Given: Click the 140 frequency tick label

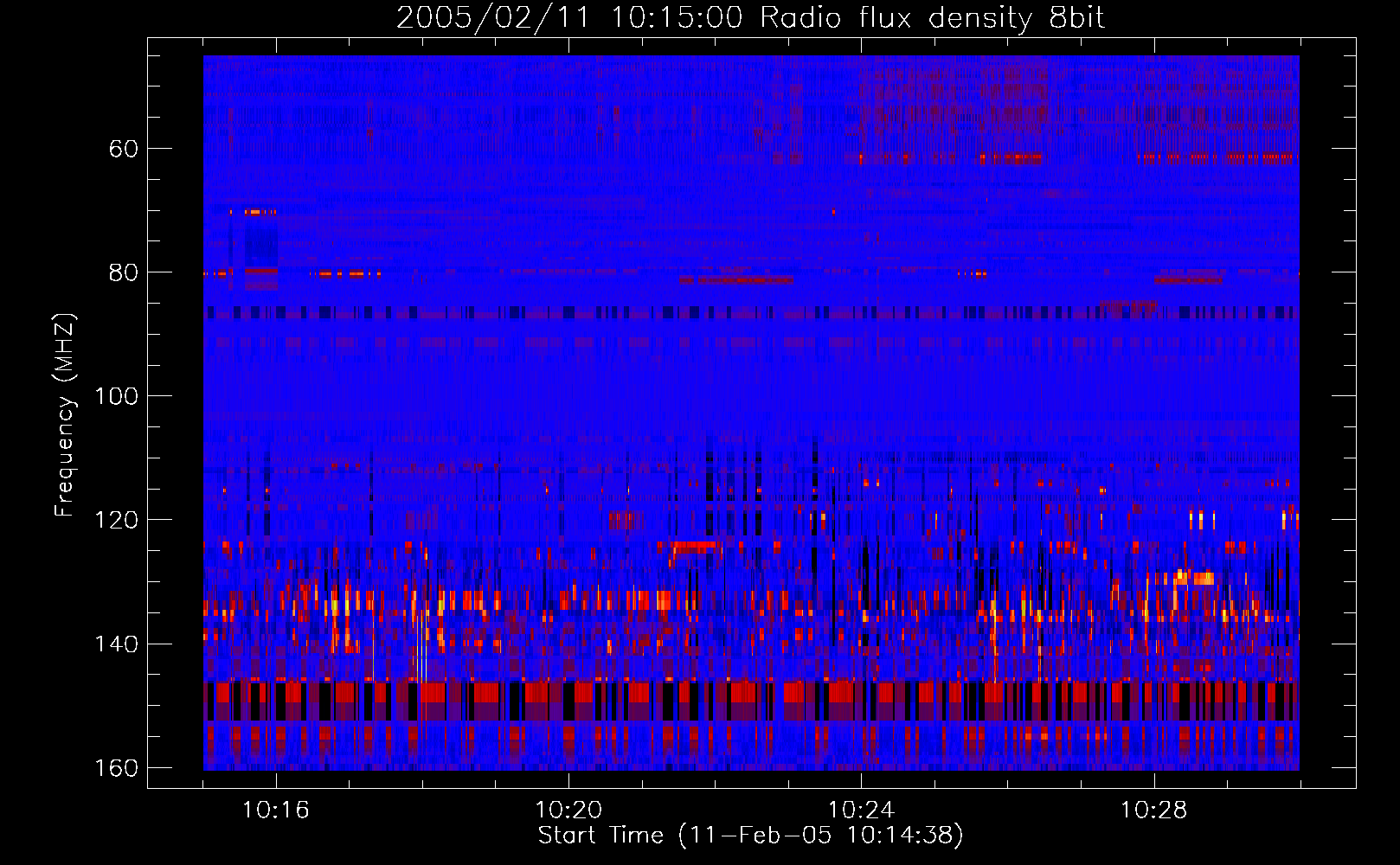Looking at the screenshot, I should (115, 644).
